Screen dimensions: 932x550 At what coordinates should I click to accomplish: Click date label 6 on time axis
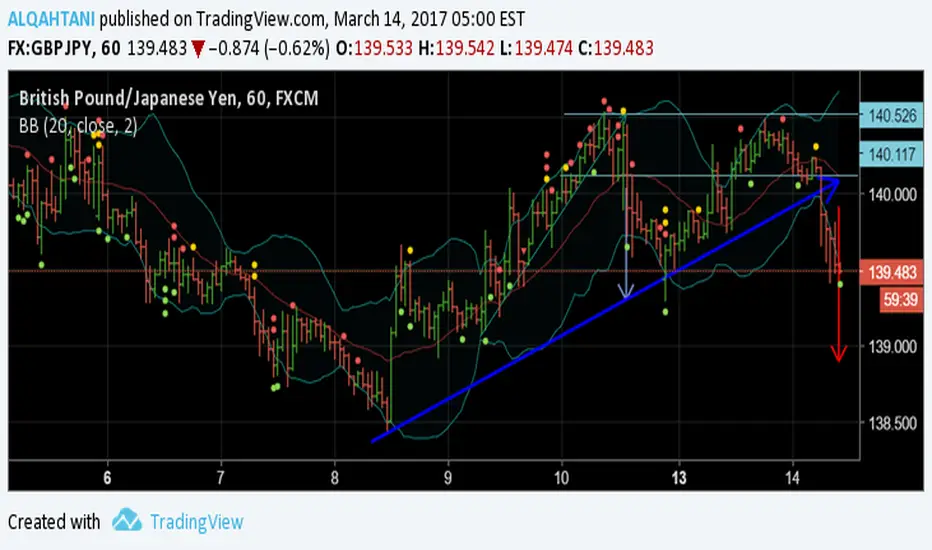(107, 477)
